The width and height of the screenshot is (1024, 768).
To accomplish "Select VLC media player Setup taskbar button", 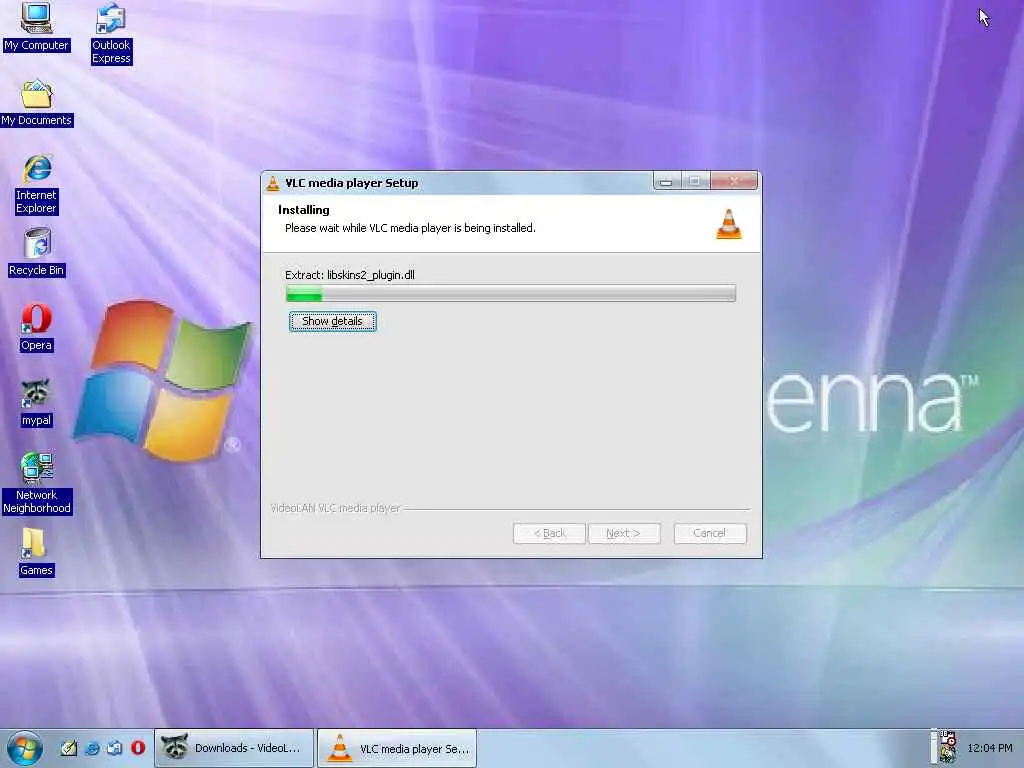I will (397, 748).
